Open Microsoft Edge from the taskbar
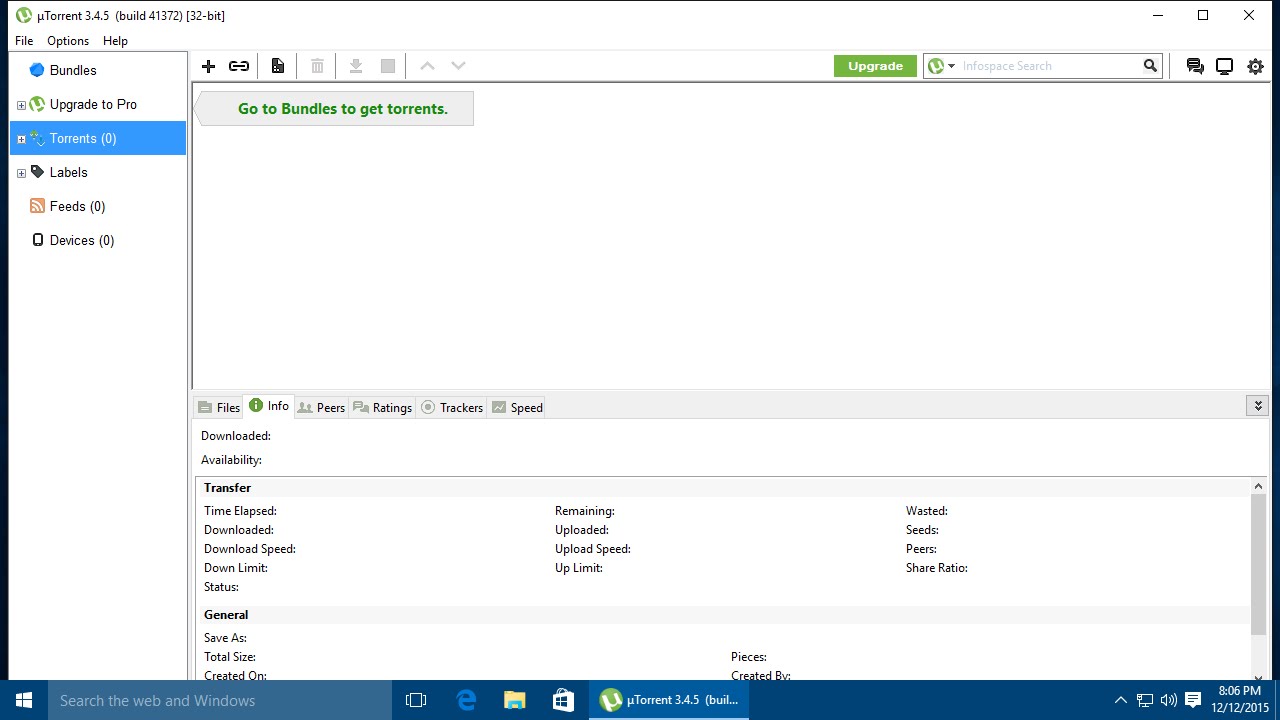The width and height of the screenshot is (1280, 720). [466, 700]
